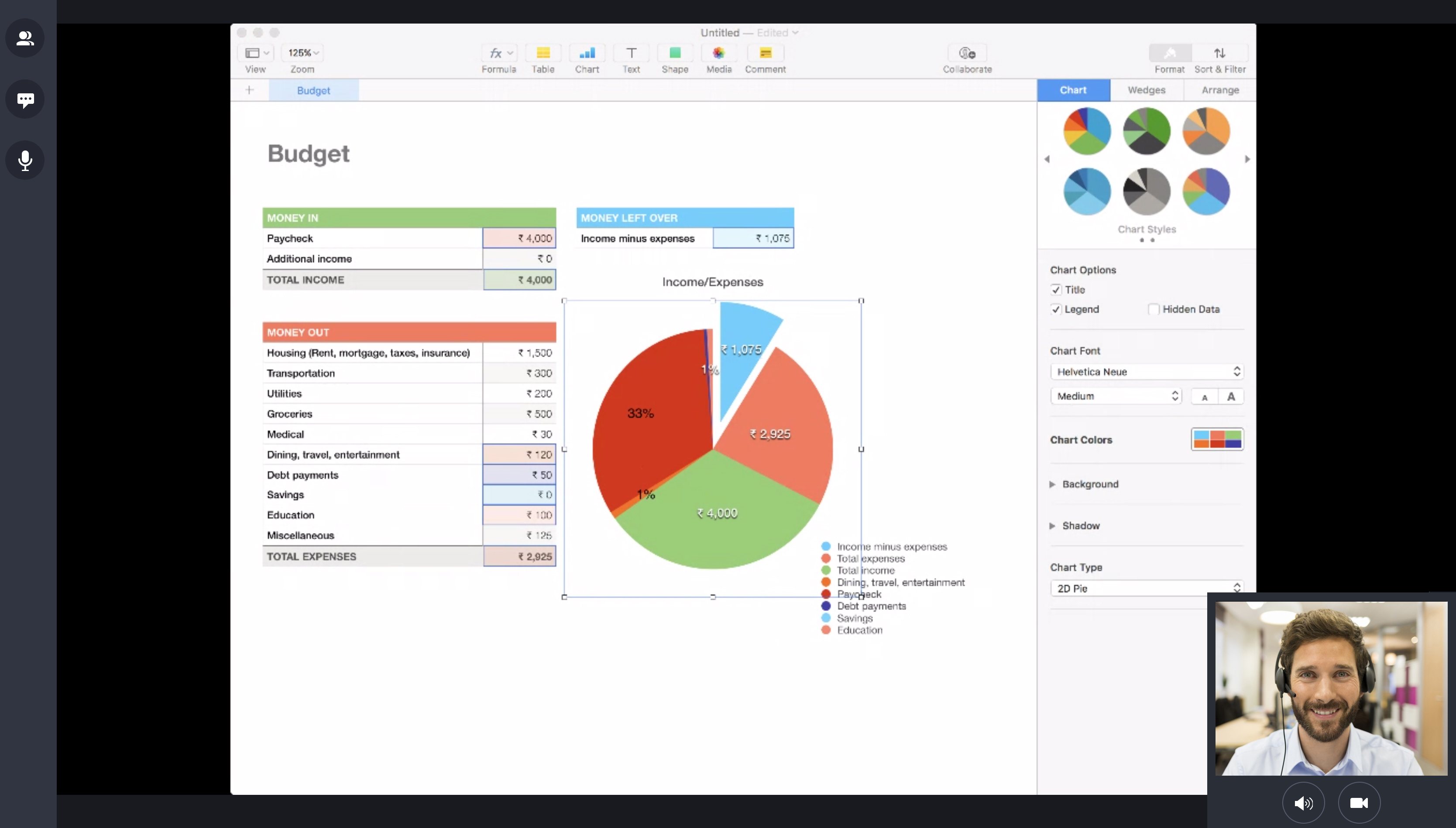
Task: Mute the microphone in call sidebar
Action: (25, 161)
